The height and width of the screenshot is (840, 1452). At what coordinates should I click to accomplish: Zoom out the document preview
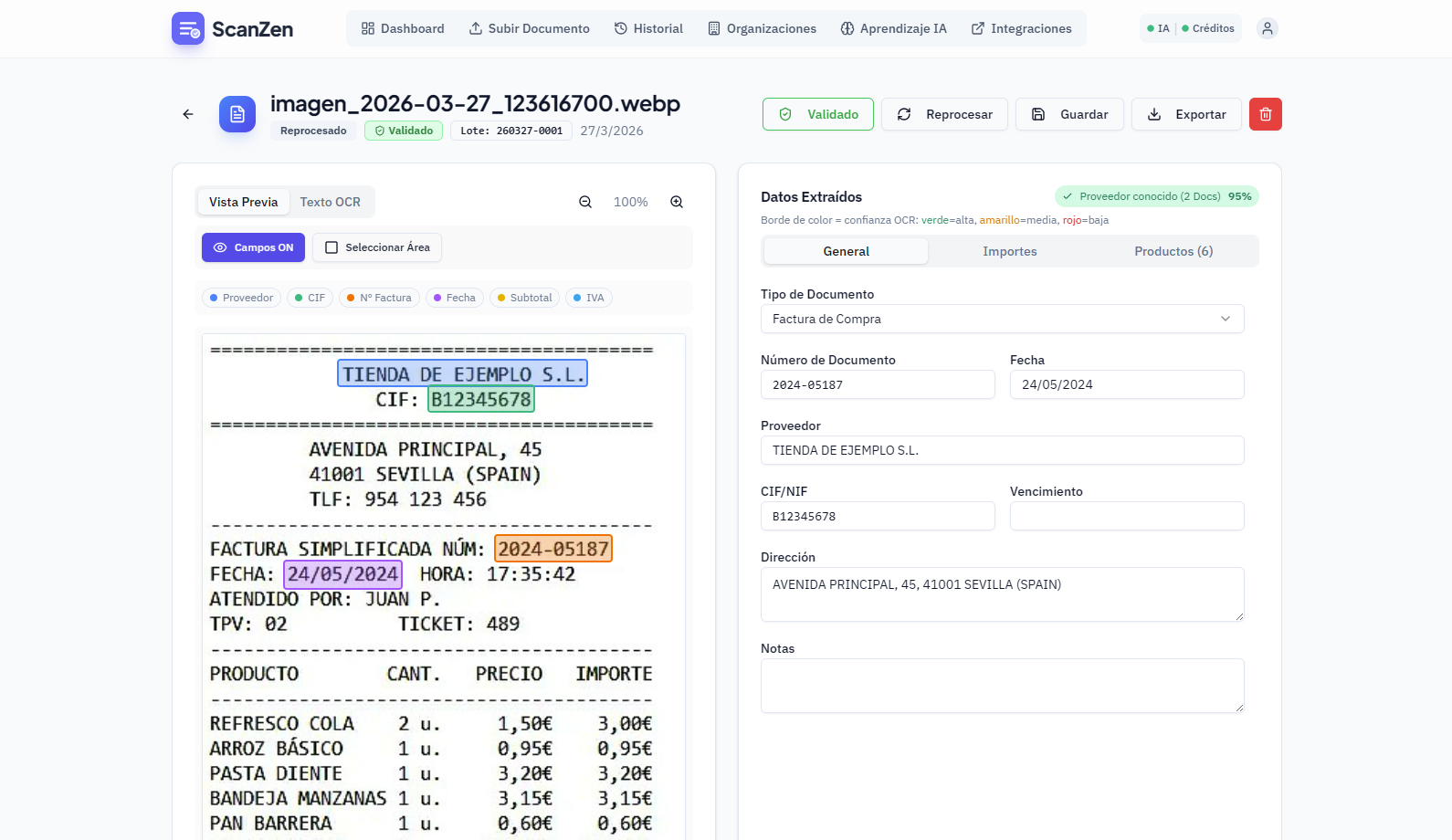point(585,202)
